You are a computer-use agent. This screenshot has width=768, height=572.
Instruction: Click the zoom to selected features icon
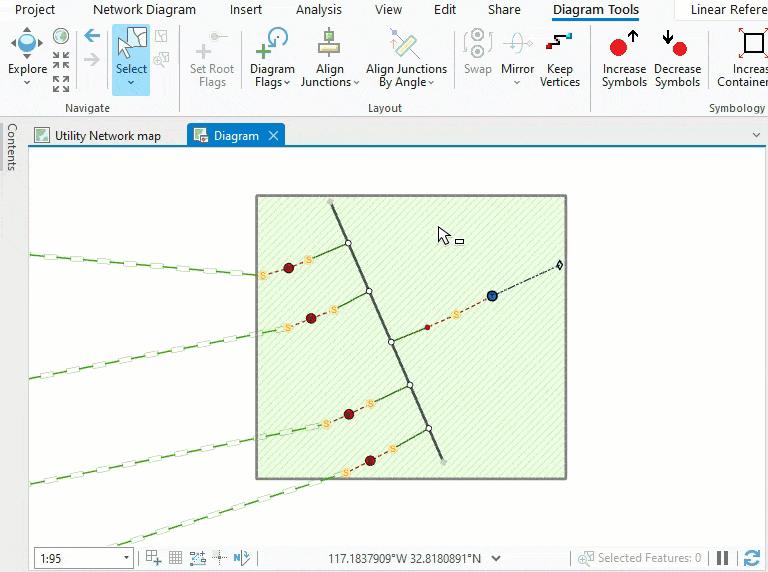tap(586, 558)
